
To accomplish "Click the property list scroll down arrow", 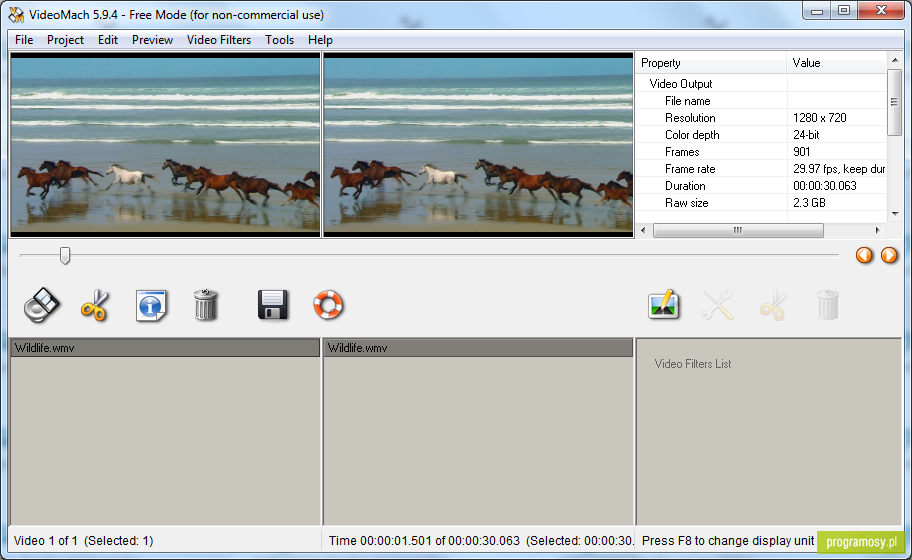I will pyautogui.click(x=895, y=214).
